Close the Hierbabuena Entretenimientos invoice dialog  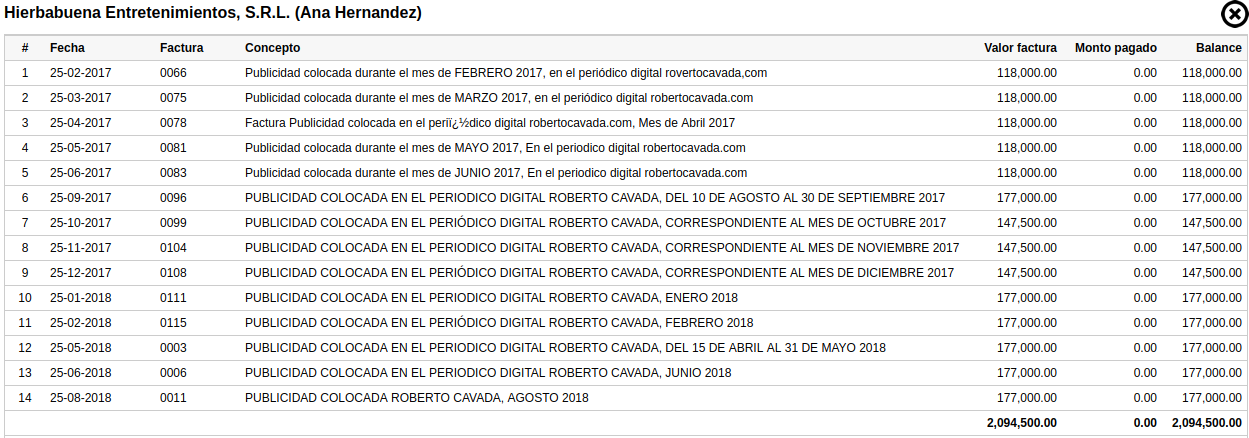point(1235,14)
